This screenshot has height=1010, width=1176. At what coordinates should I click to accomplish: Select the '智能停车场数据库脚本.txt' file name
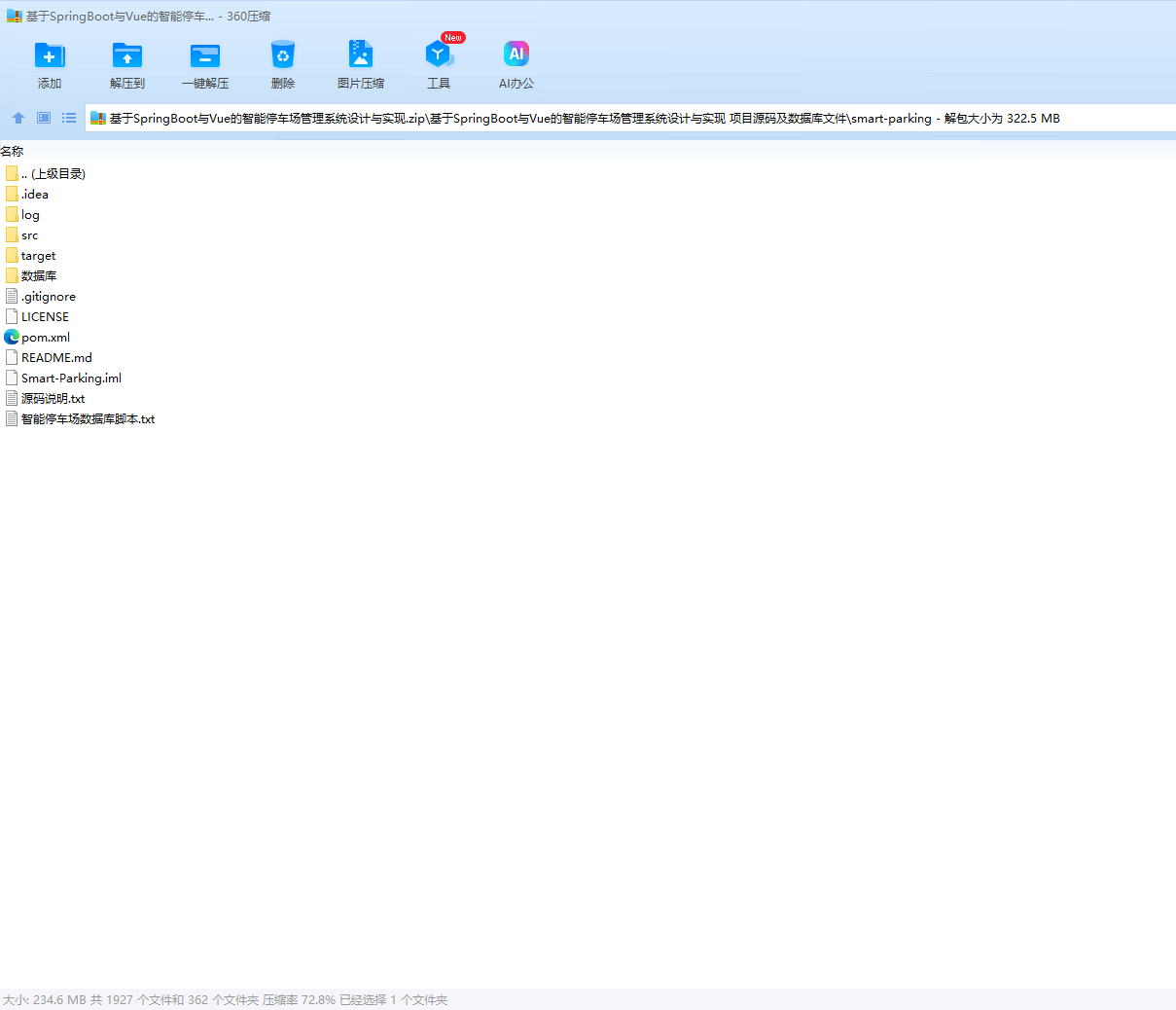(88, 418)
